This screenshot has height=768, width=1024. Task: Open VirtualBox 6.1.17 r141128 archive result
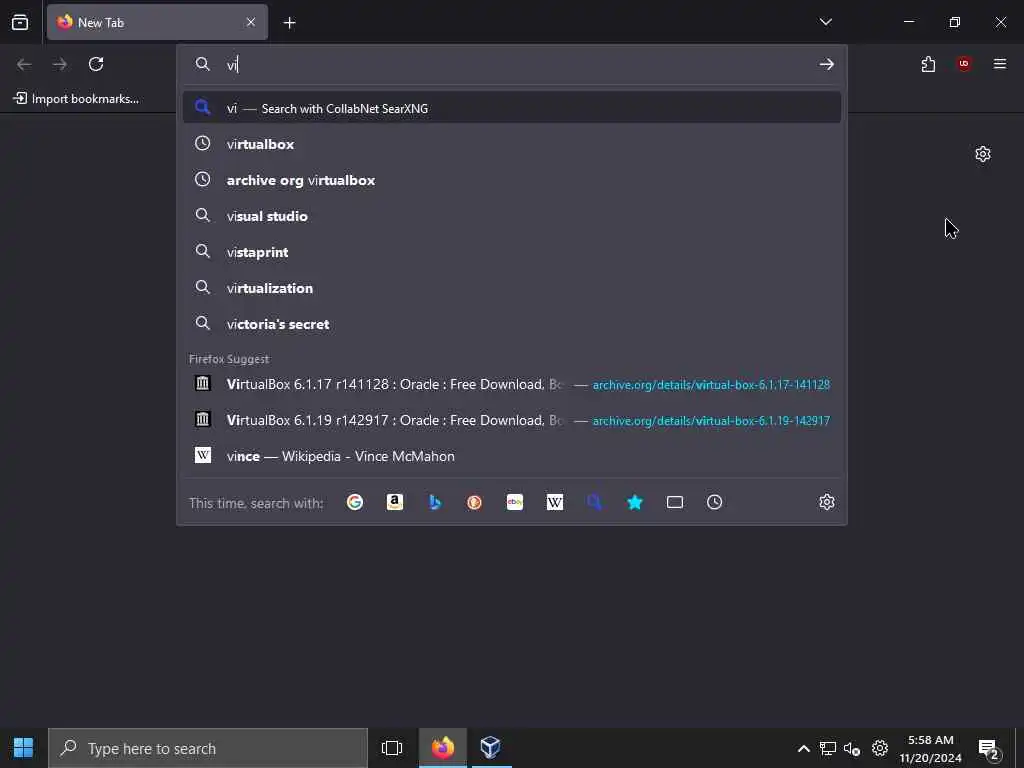(512, 384)
